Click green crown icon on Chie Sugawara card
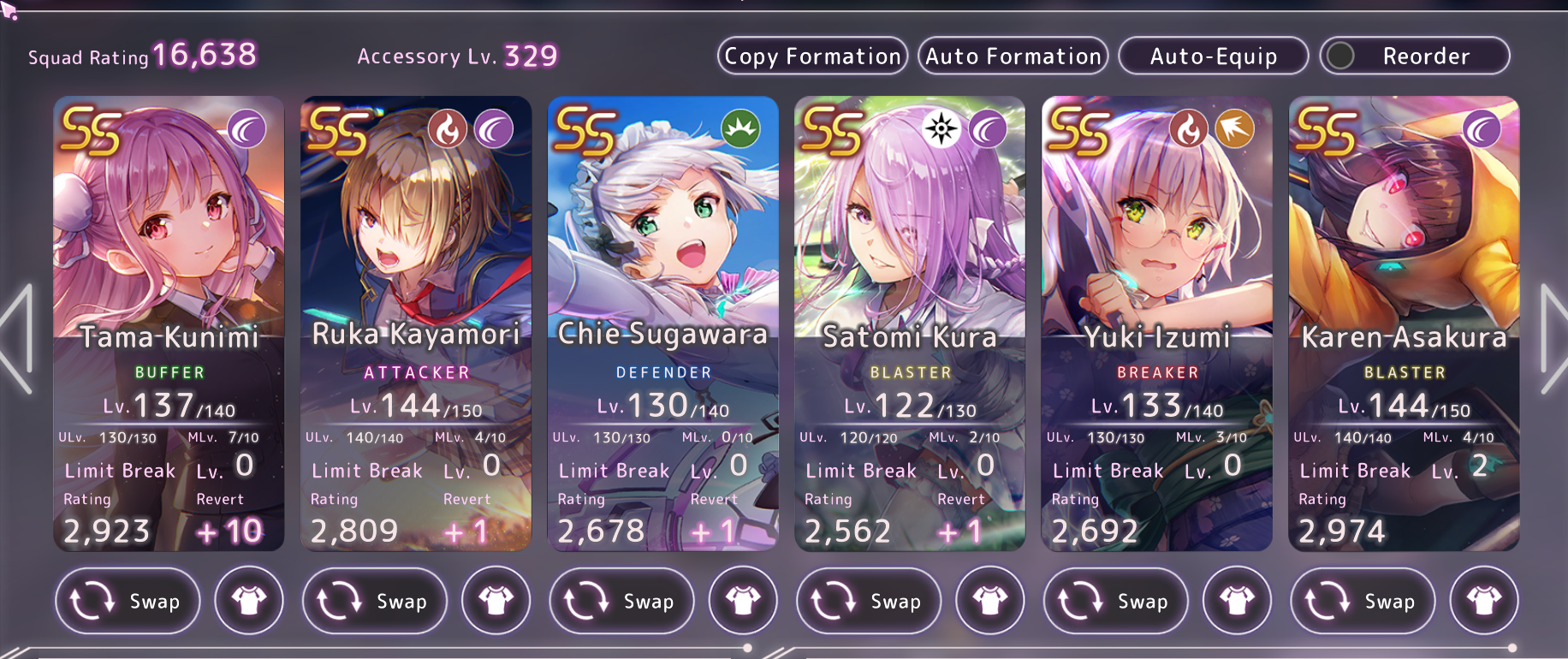1568x659 pixels. tap(741, 129)
